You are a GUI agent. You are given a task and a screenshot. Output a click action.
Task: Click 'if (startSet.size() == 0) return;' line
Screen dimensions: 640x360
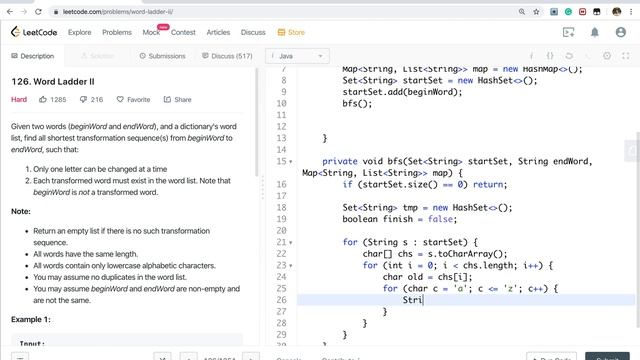[424, 184]
